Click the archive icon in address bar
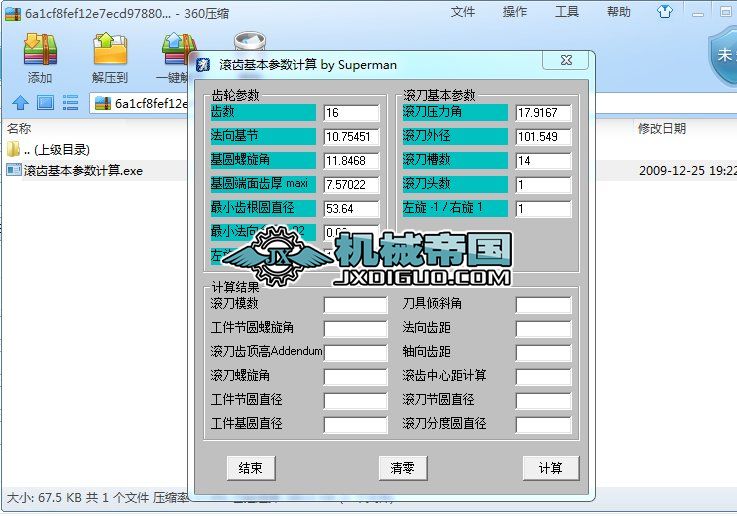 pos(103,103)
